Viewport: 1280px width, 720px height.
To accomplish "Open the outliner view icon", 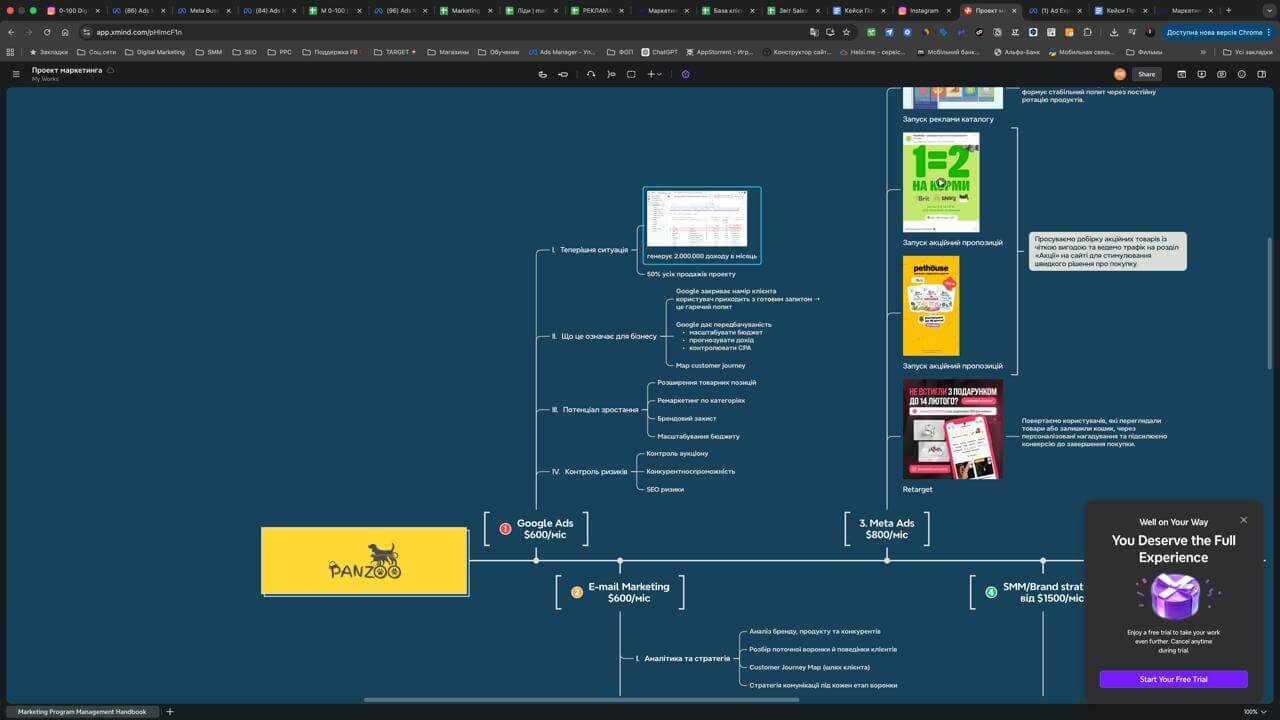I will click(x=1181, y=74).
